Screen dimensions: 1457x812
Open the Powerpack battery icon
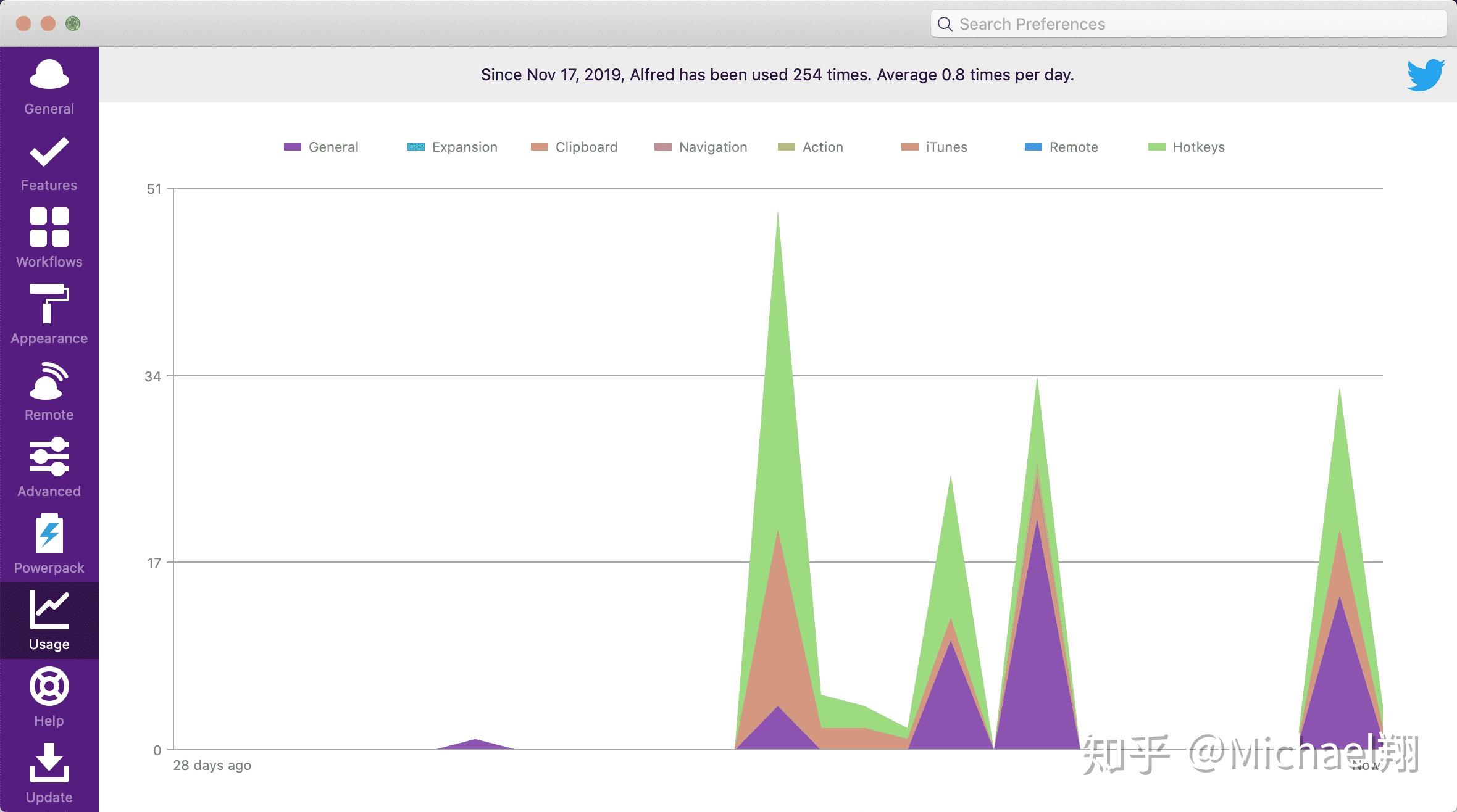point(49,534)
